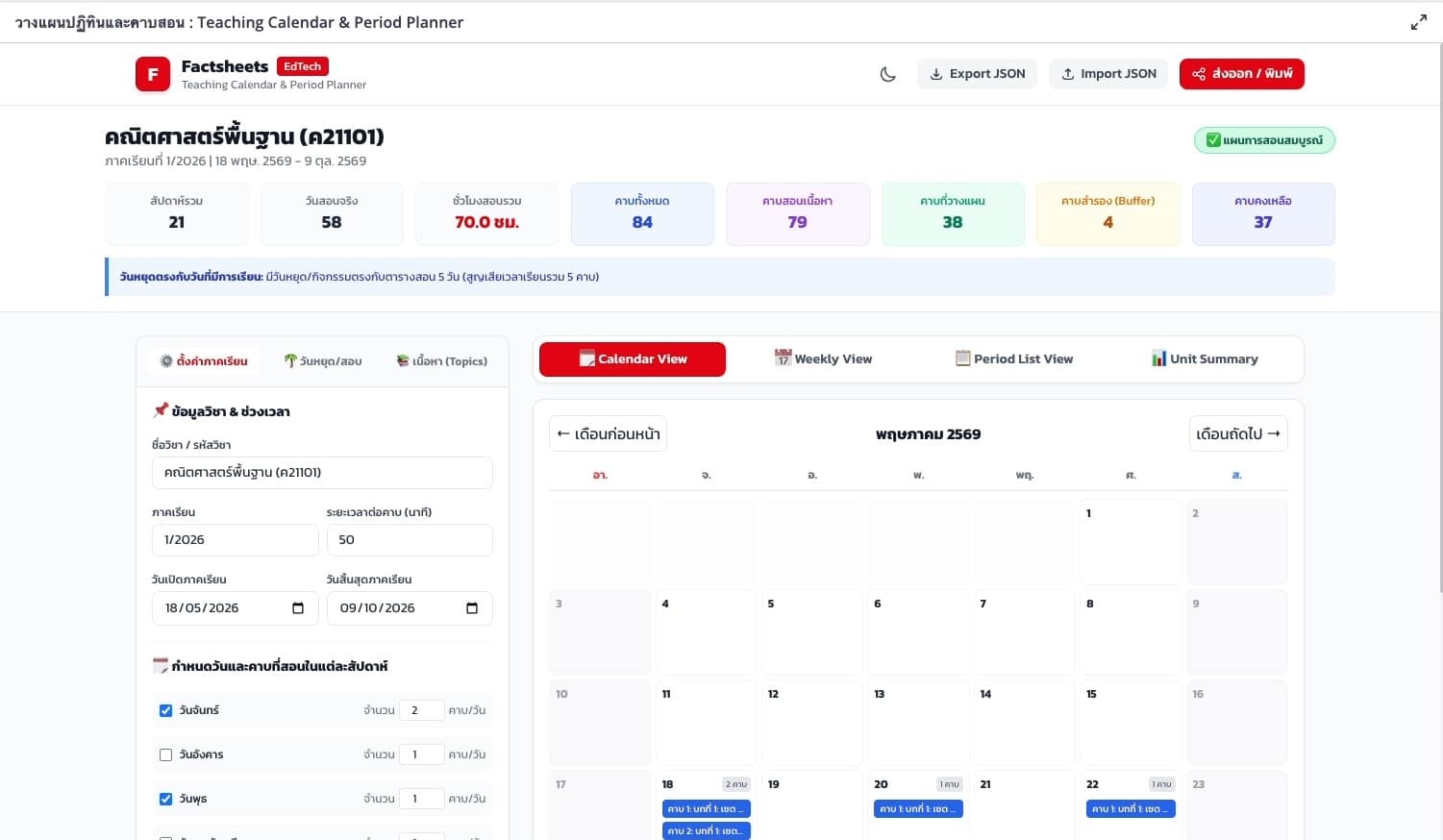Open the Unit Summary tab
The image size is (1443, 840).
click(x=1205, y=359)
